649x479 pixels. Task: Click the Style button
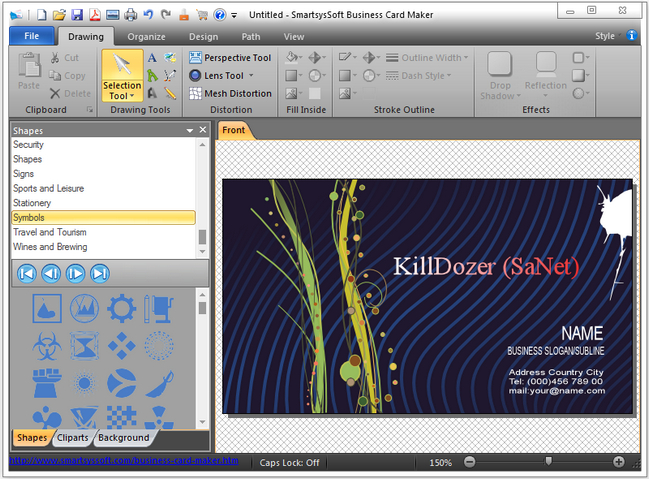coord(605,36)
